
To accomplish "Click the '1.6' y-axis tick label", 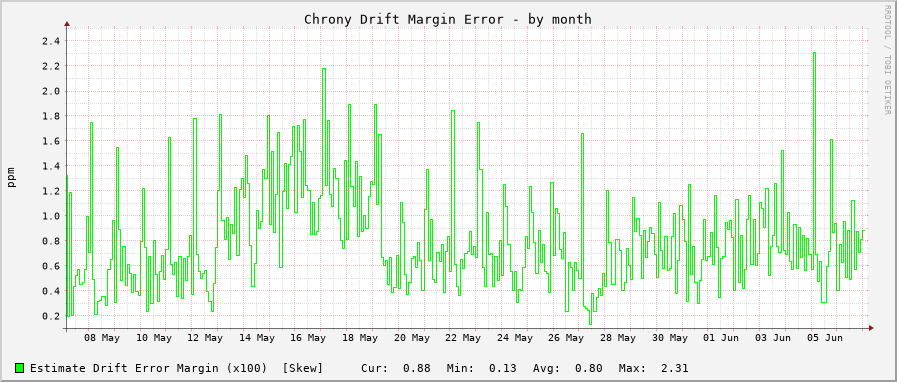I will coord(51,141).
